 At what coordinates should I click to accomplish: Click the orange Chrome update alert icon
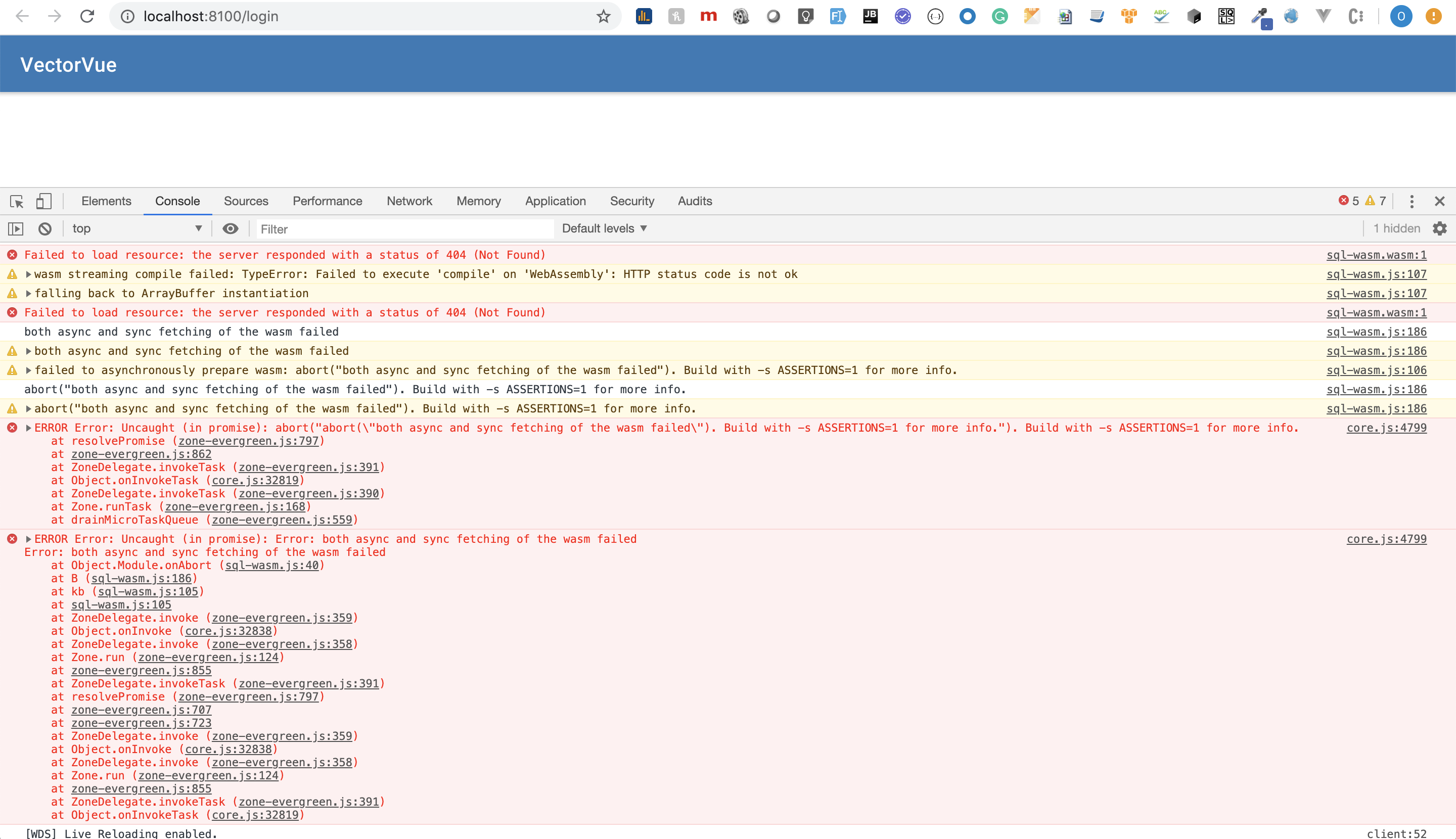click(x=1433, y=16)
